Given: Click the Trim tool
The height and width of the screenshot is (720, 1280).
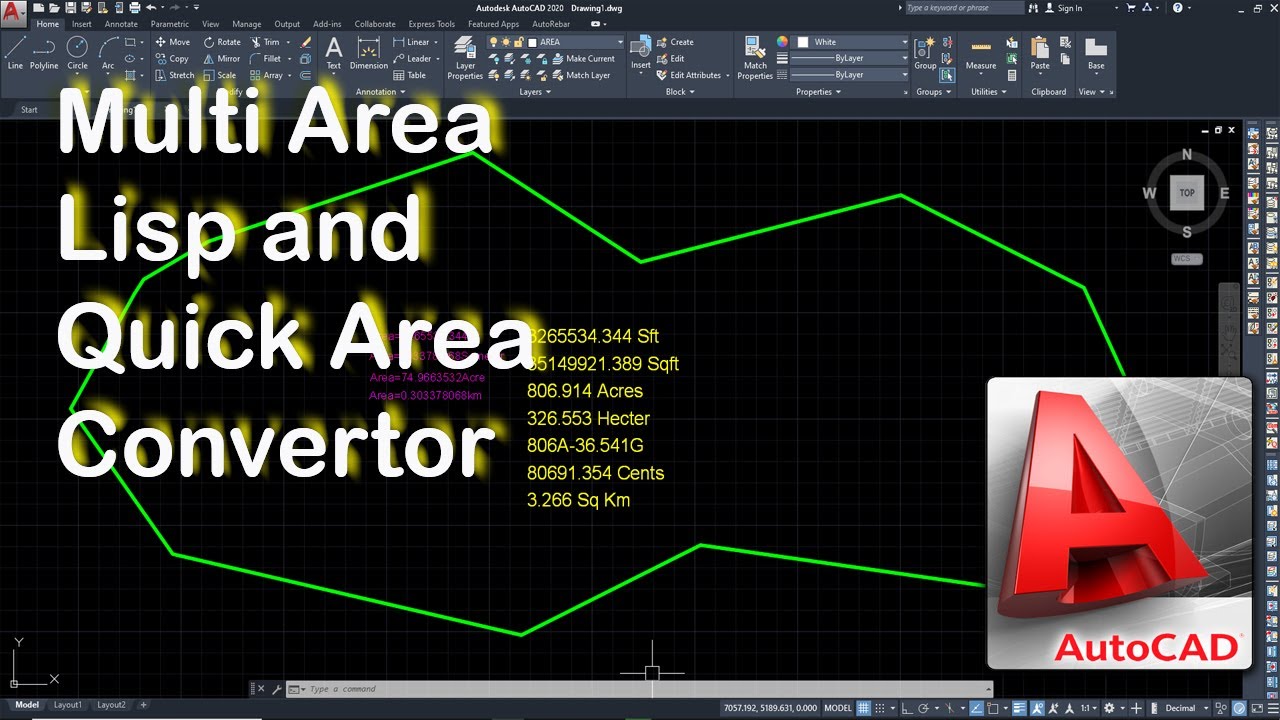Looking at the screenshot, I should (265, 42).
